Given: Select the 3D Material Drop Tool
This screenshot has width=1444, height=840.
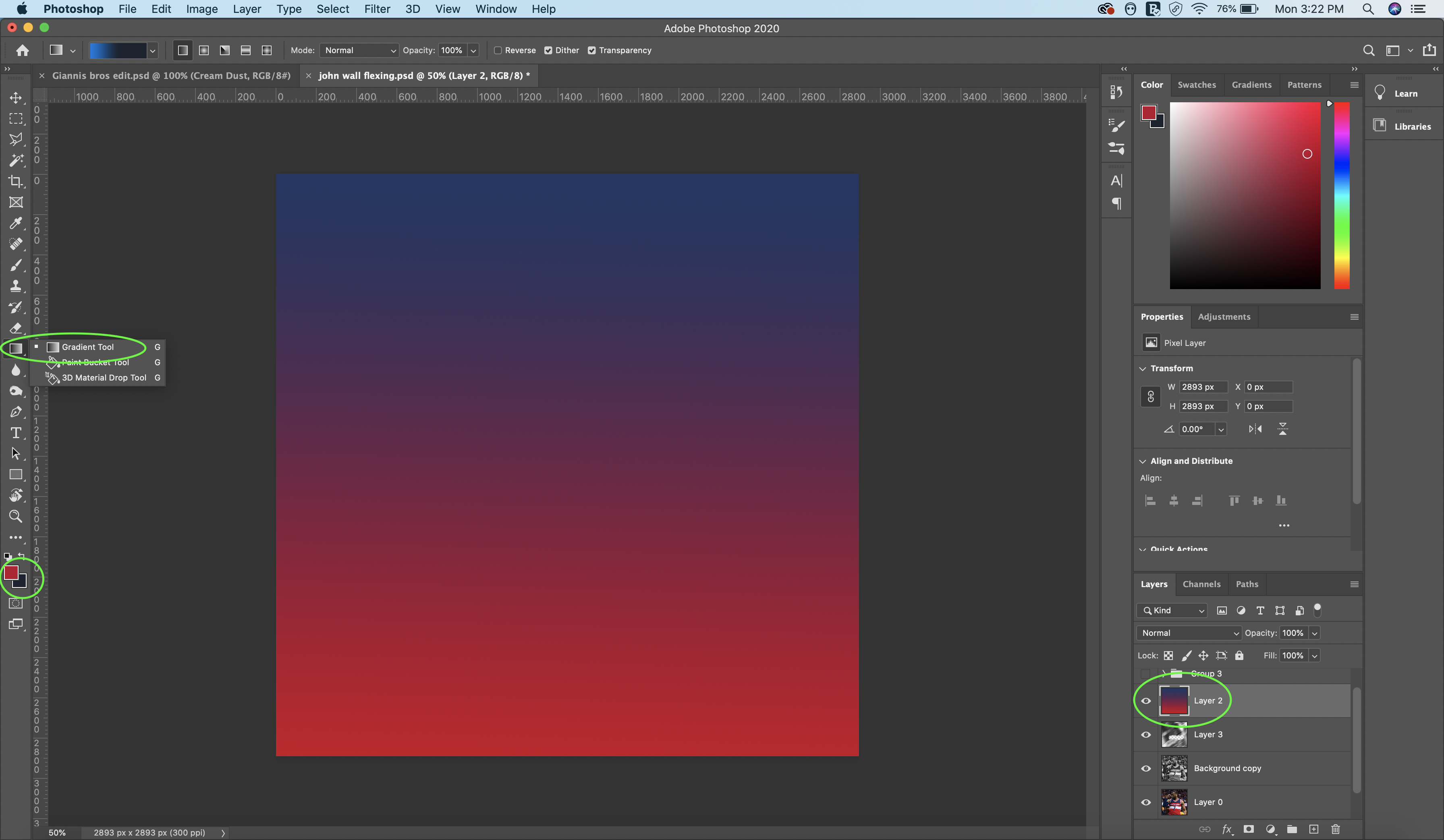Looking at the screenshot, I should point(104,377).
